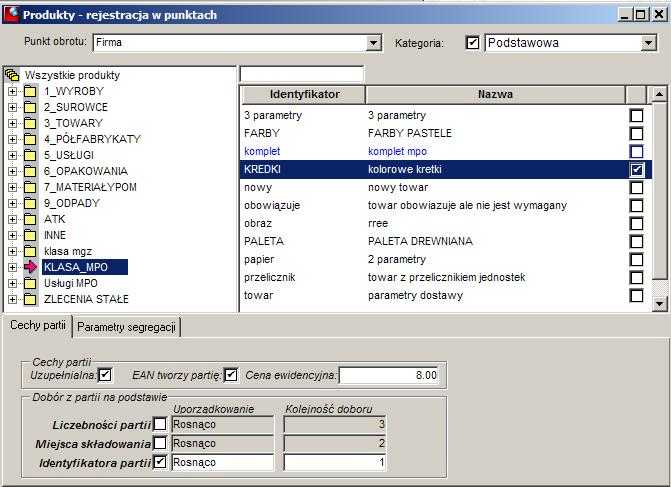Click folder icon of INNE
This screenshot has height=487, width=671.
(30, 235)
